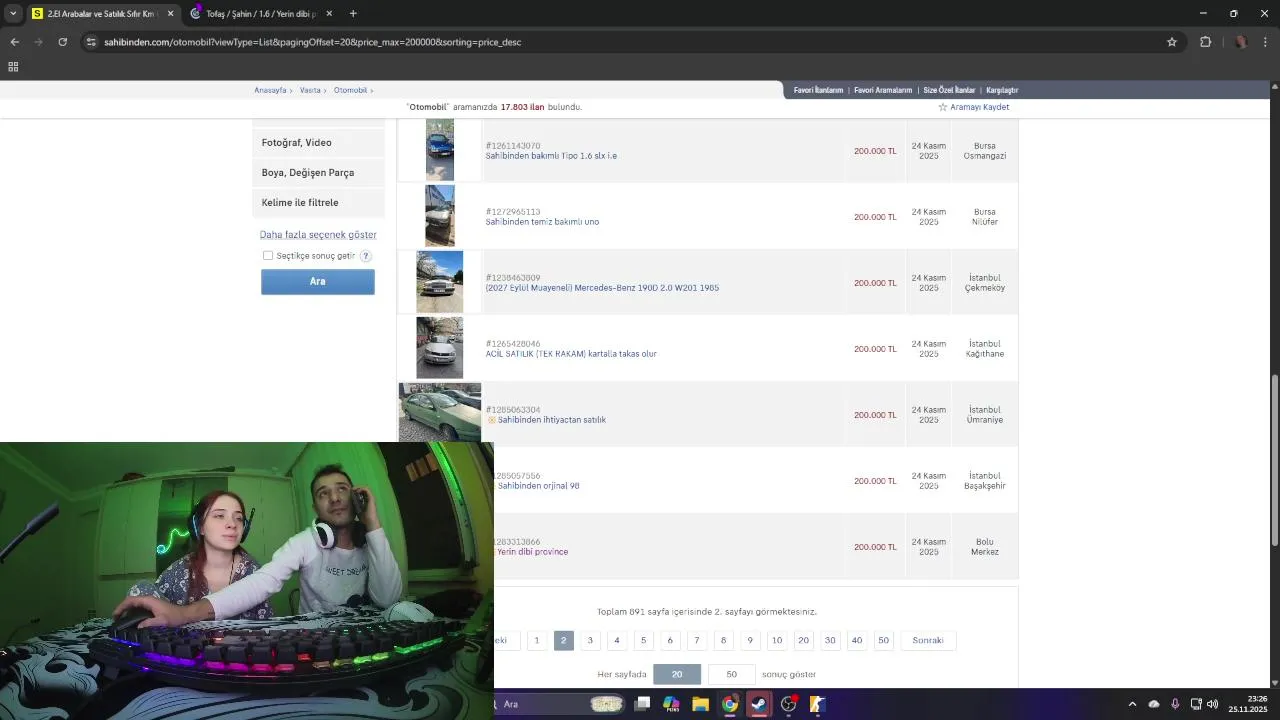Go to results page 5
This screenshot has width=1280, height=720.
coord(643,640)
